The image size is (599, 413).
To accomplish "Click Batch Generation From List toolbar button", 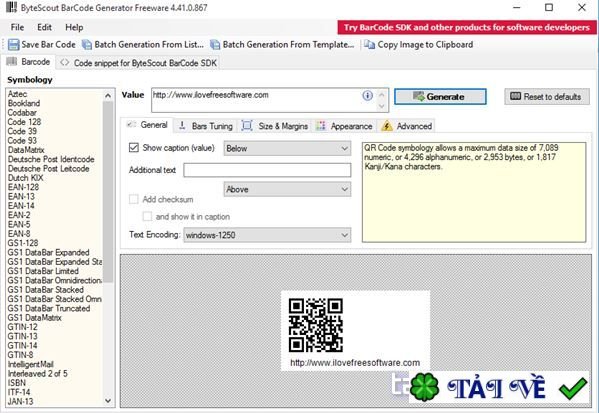I will click(x=143, y=45).
